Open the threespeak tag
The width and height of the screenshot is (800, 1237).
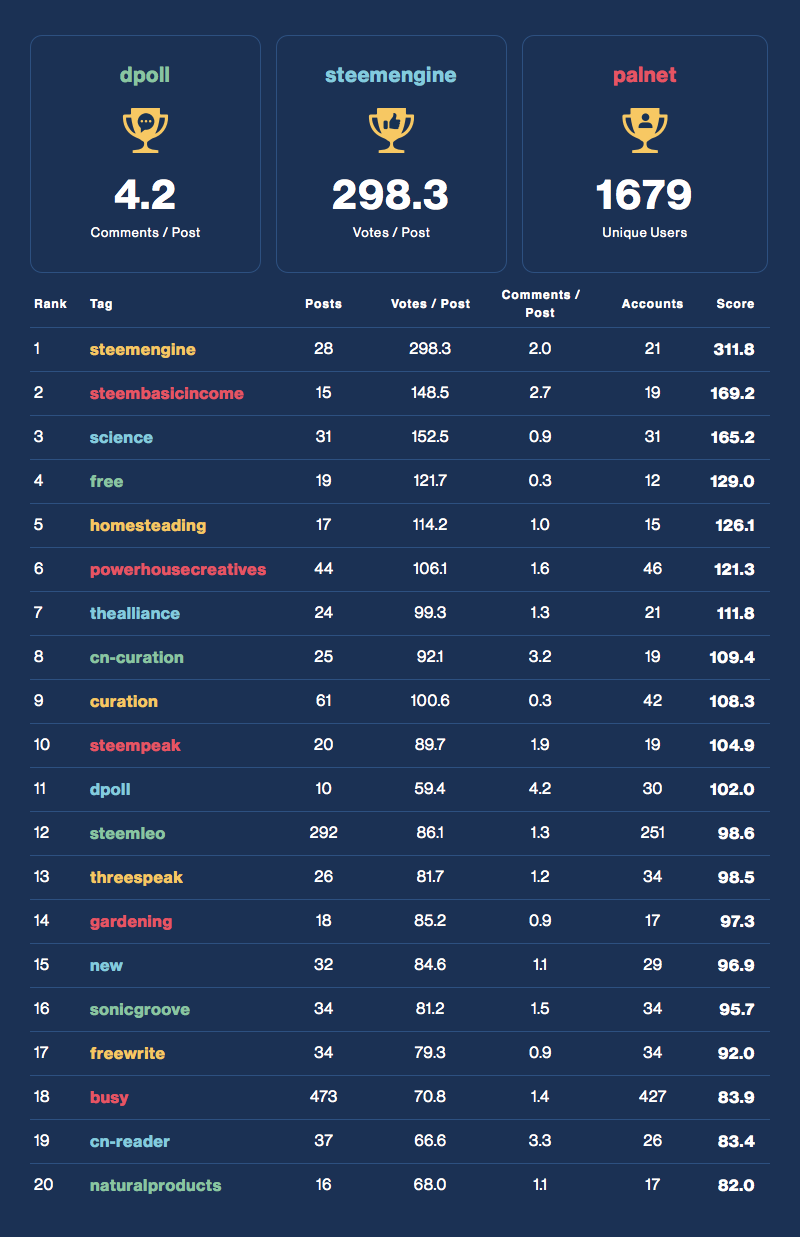(x=136, y=877)
